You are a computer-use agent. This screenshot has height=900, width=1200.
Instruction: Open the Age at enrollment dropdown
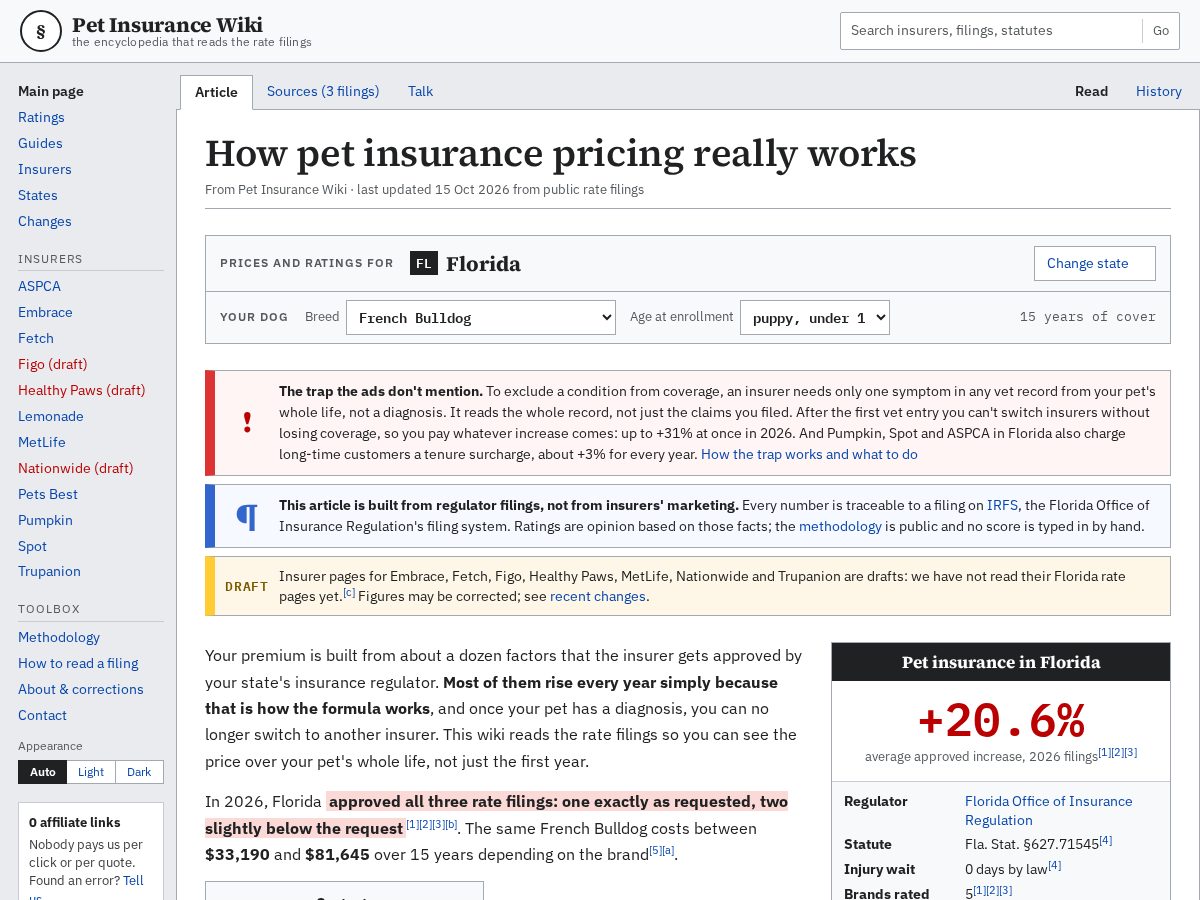[x=815, y=318]
